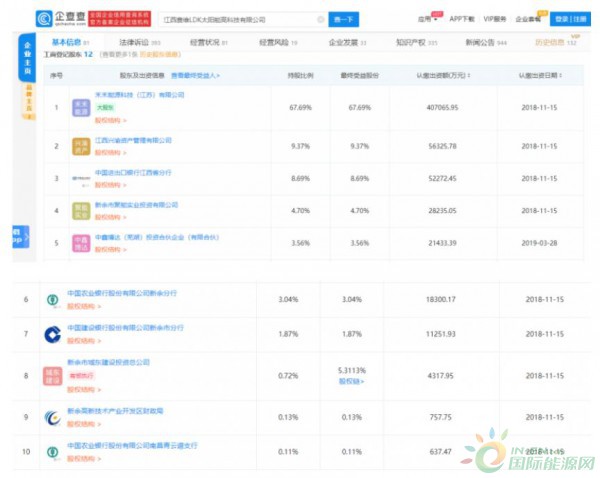Select the 407065.95 capital value
Screen dimensions: 600x478
pyautogui.click(x=442, y=108)
